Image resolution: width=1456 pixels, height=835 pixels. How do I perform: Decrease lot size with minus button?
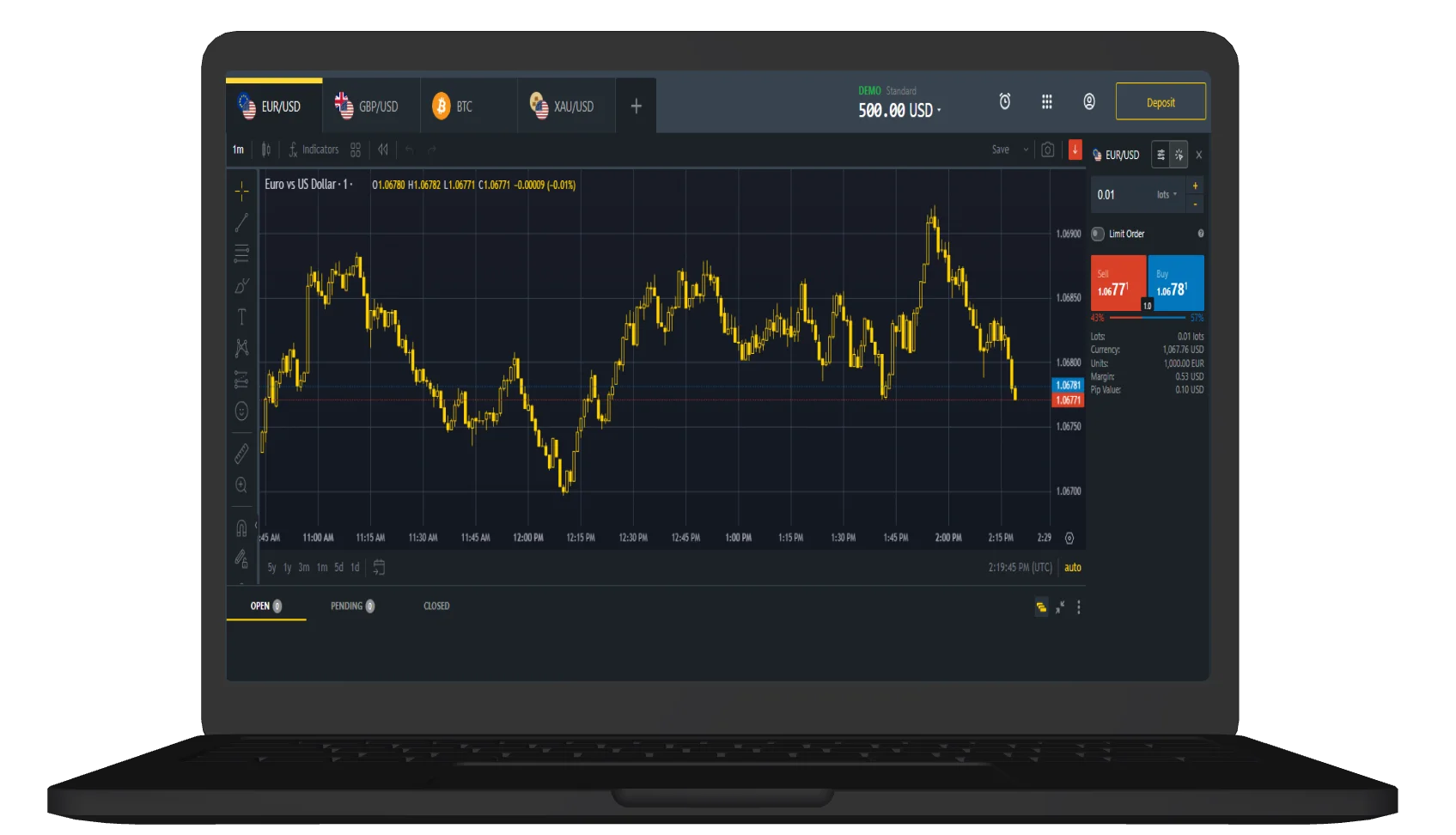tap(1195, 204)
